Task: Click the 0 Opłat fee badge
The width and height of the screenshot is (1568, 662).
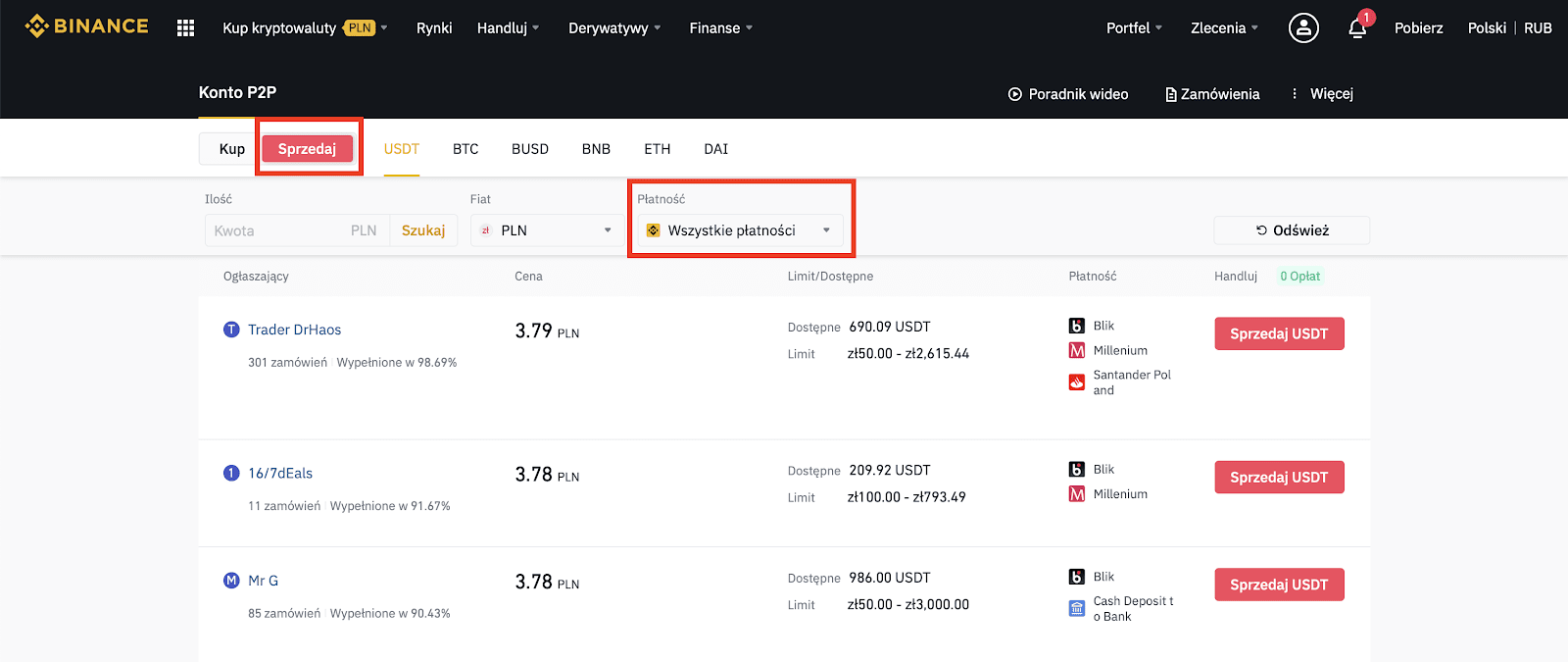Action: (1300, 277)
